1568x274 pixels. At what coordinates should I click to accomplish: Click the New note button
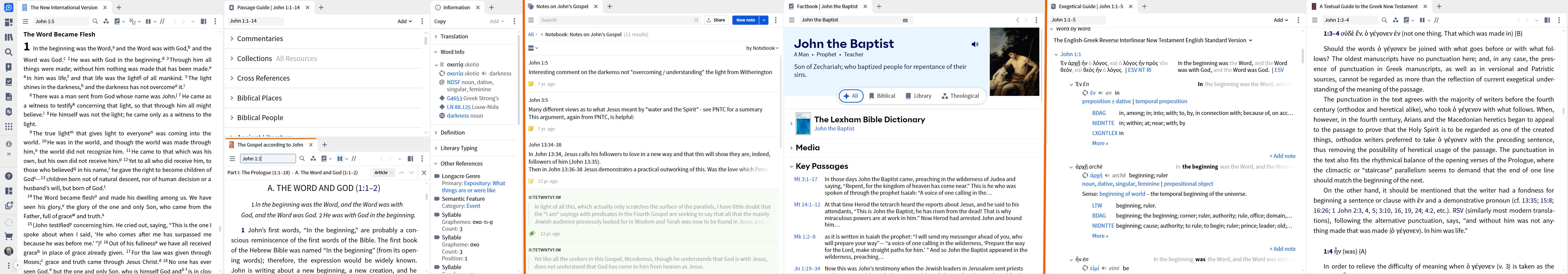(746, 20)
